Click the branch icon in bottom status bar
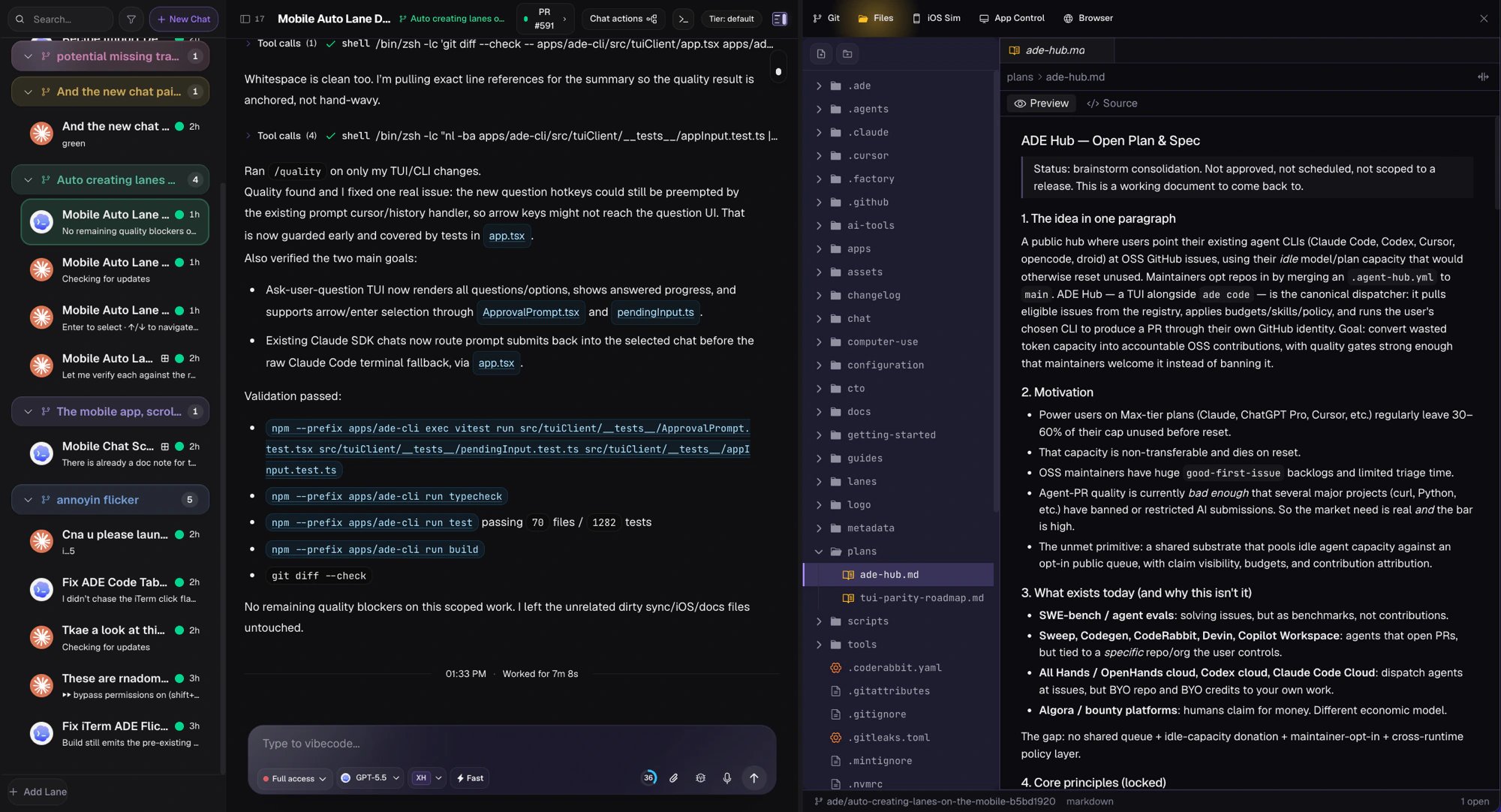Viewport: 1501px width, 812px height. 818,801
